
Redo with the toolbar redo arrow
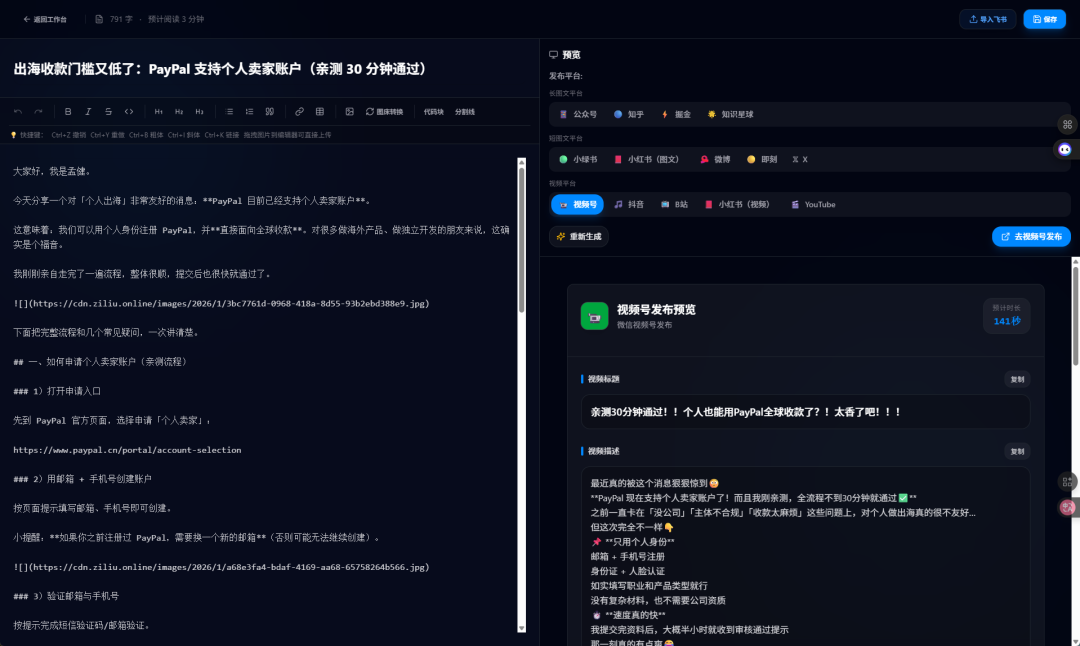click(39, 112)
